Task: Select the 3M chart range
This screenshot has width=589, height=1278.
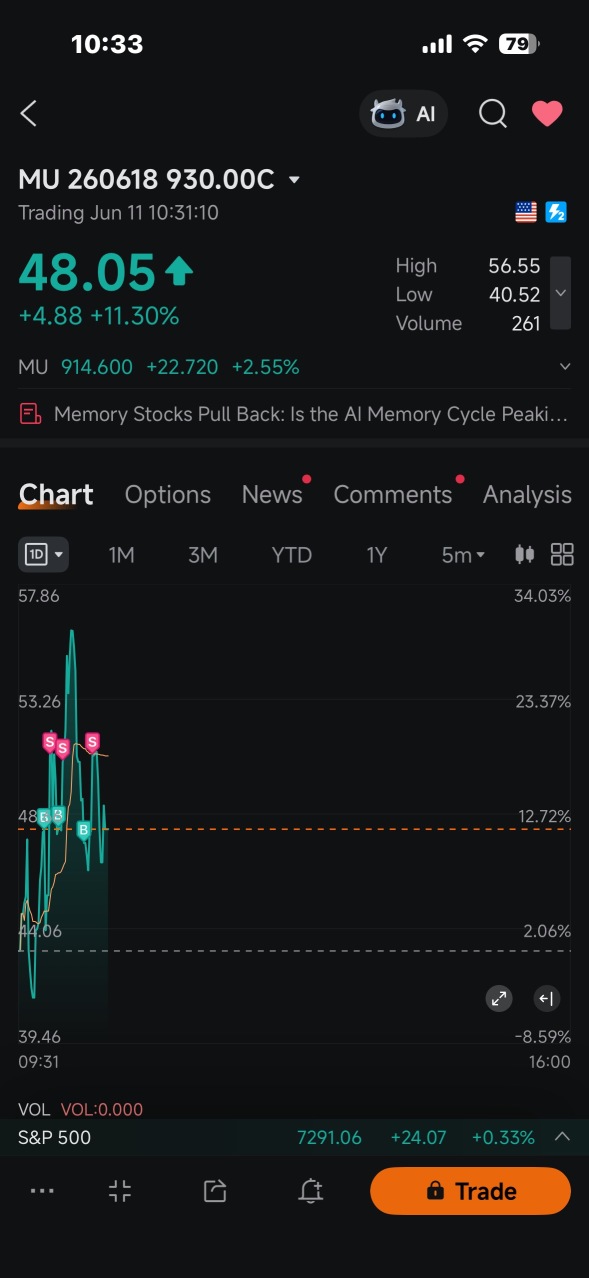Action: tap(203, 555)
